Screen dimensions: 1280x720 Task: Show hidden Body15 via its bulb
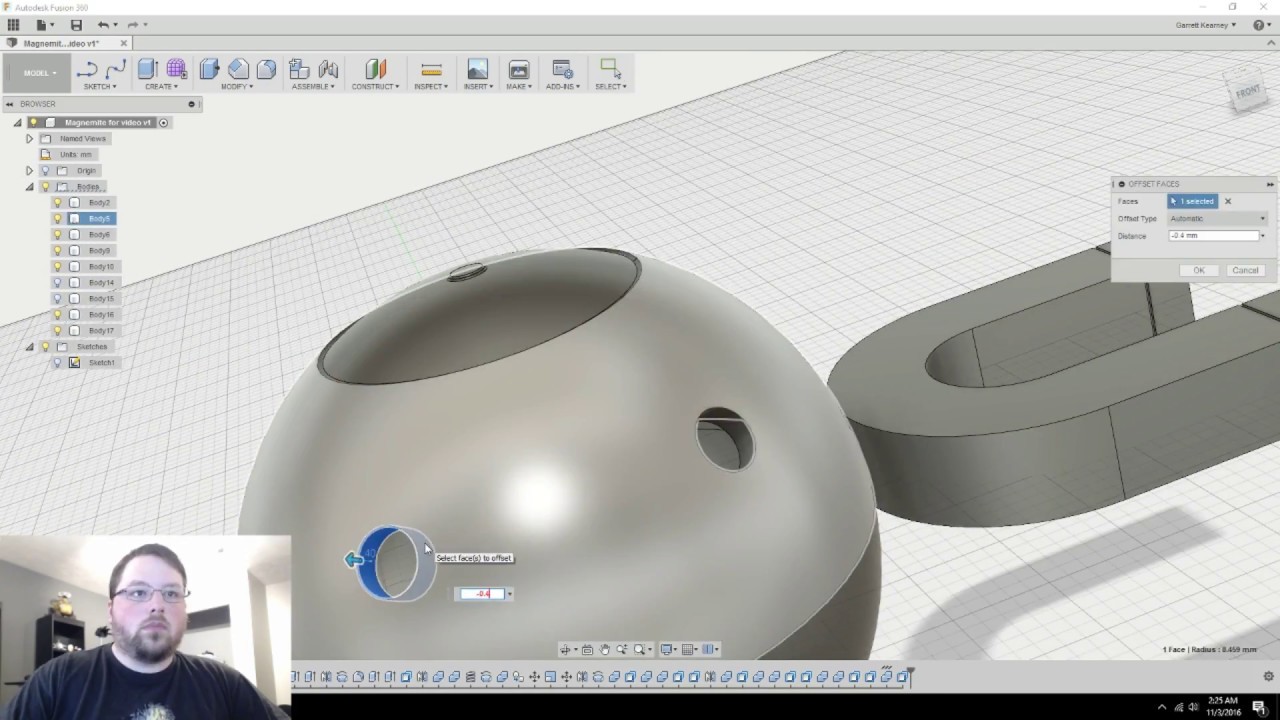(x=57, y=299)
